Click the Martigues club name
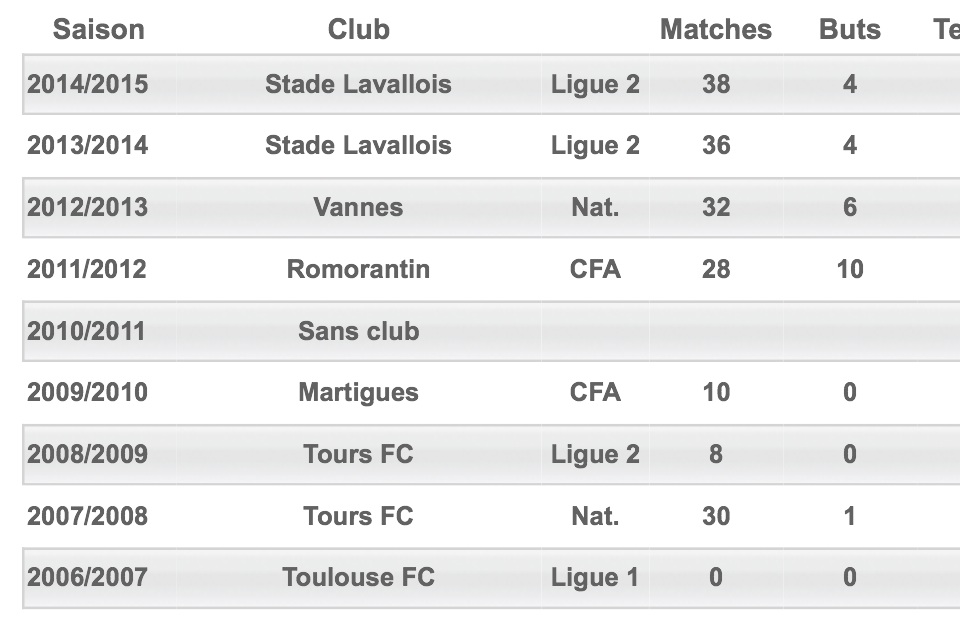Screen dimensions: 960x640 [358, 392]
